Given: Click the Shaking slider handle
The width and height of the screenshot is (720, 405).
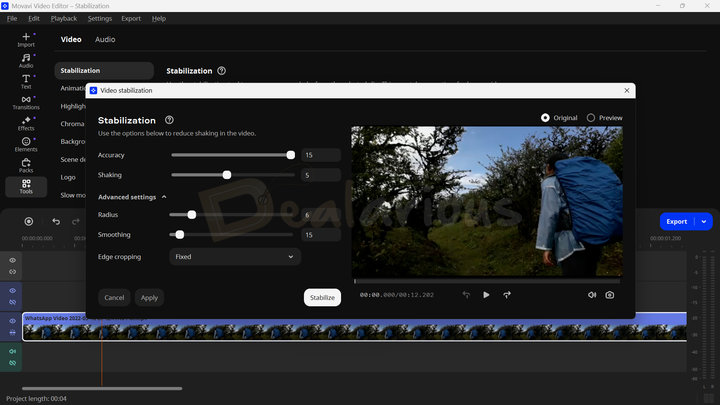Looking at the screenshot, I should click(x=227, y=175).
